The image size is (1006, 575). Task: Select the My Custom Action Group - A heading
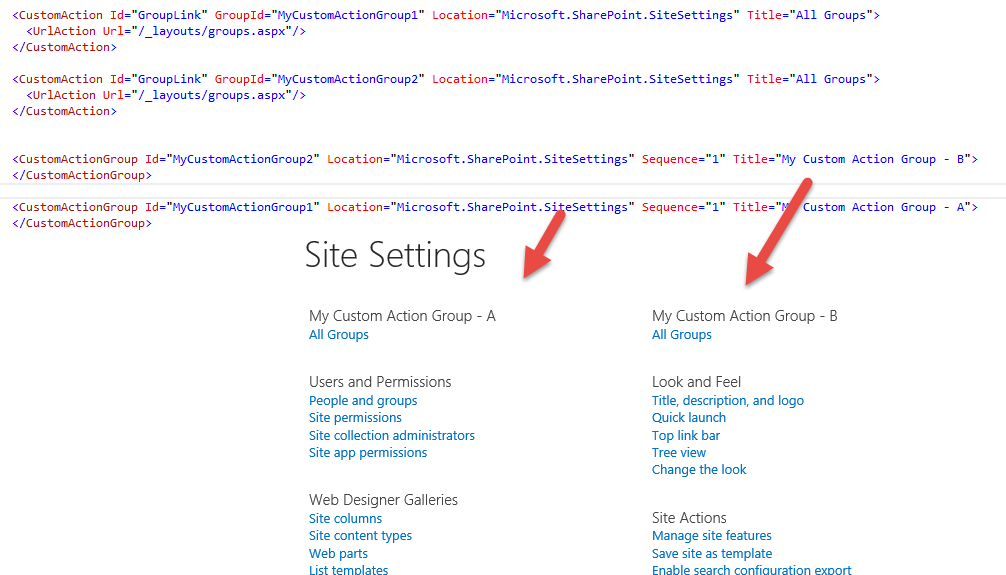click(402, 316)
